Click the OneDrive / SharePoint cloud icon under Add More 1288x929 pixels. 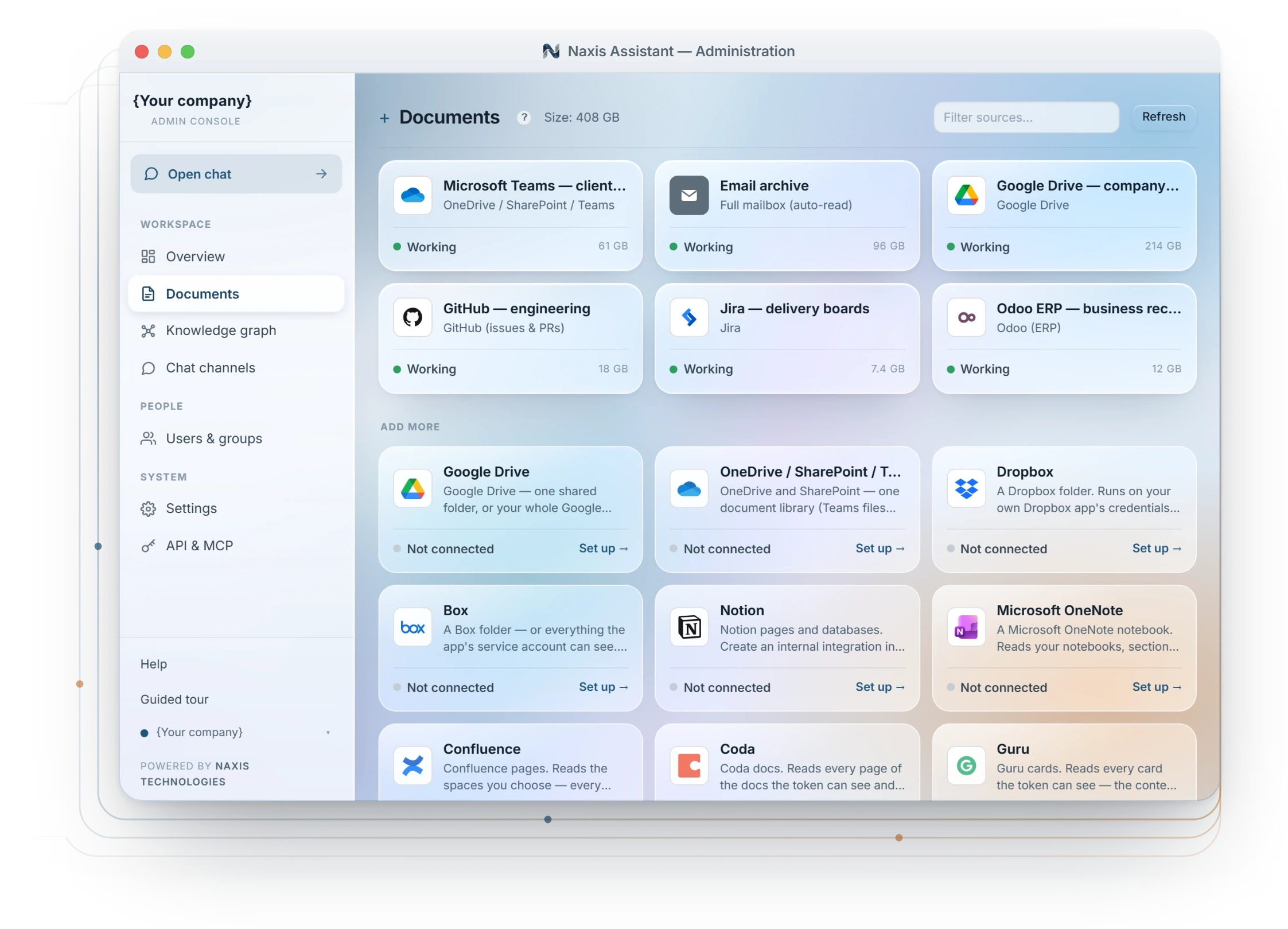point(688,488)
